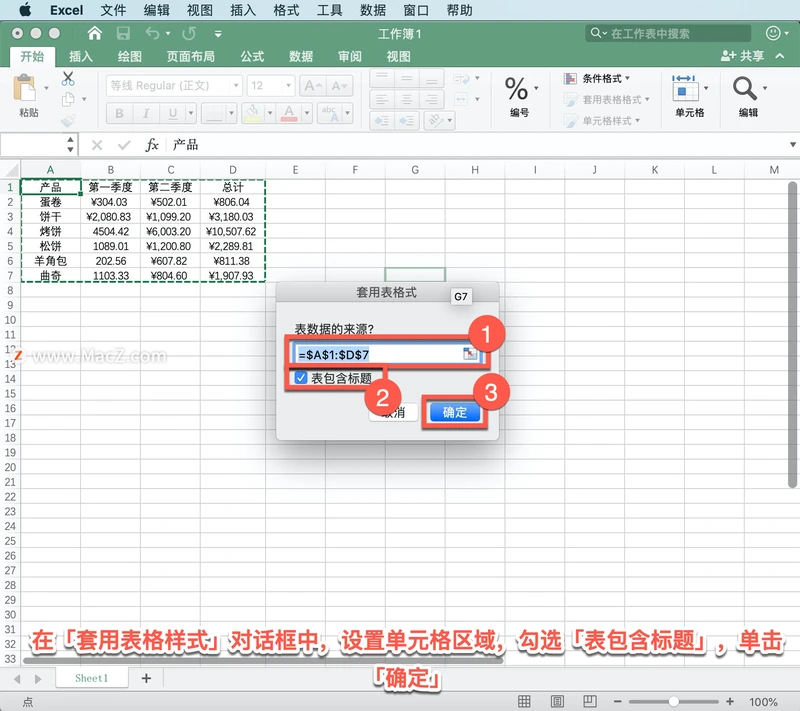This screenshot has height=711, width=800.
Task: Open the 公式 ribbon tab
Action: click(252, 56)
